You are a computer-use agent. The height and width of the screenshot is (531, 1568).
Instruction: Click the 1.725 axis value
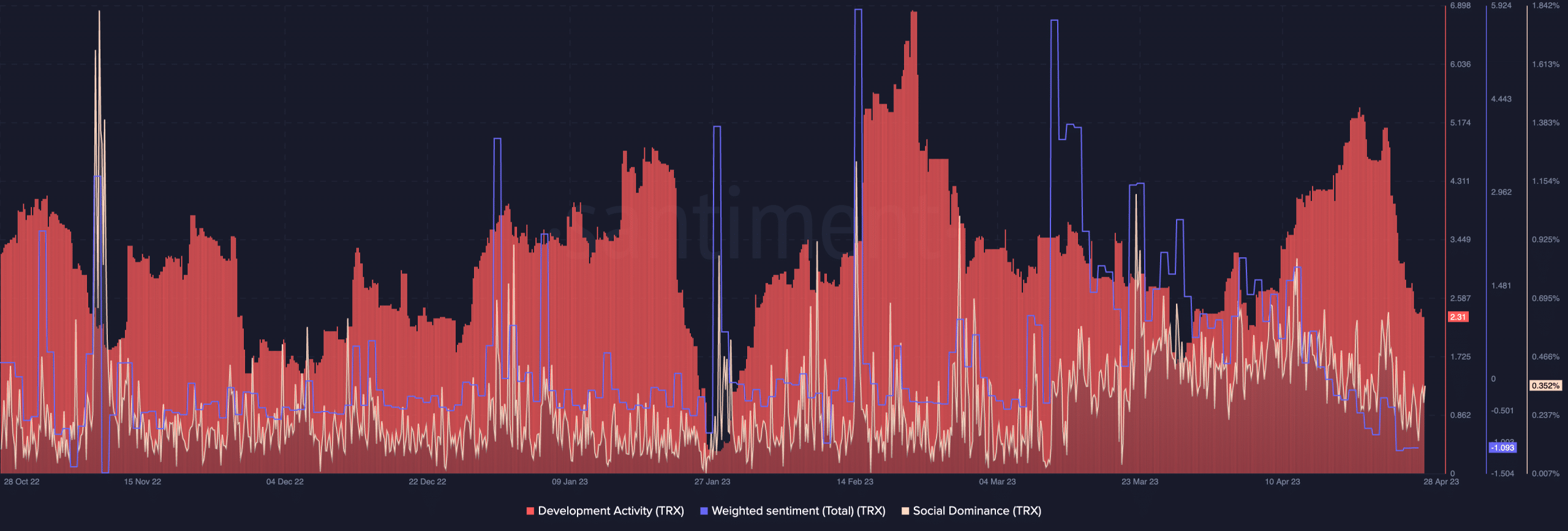[1460, 357]
